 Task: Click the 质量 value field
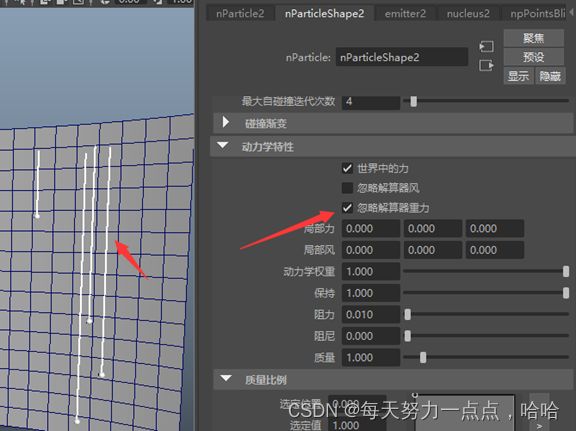371,358
